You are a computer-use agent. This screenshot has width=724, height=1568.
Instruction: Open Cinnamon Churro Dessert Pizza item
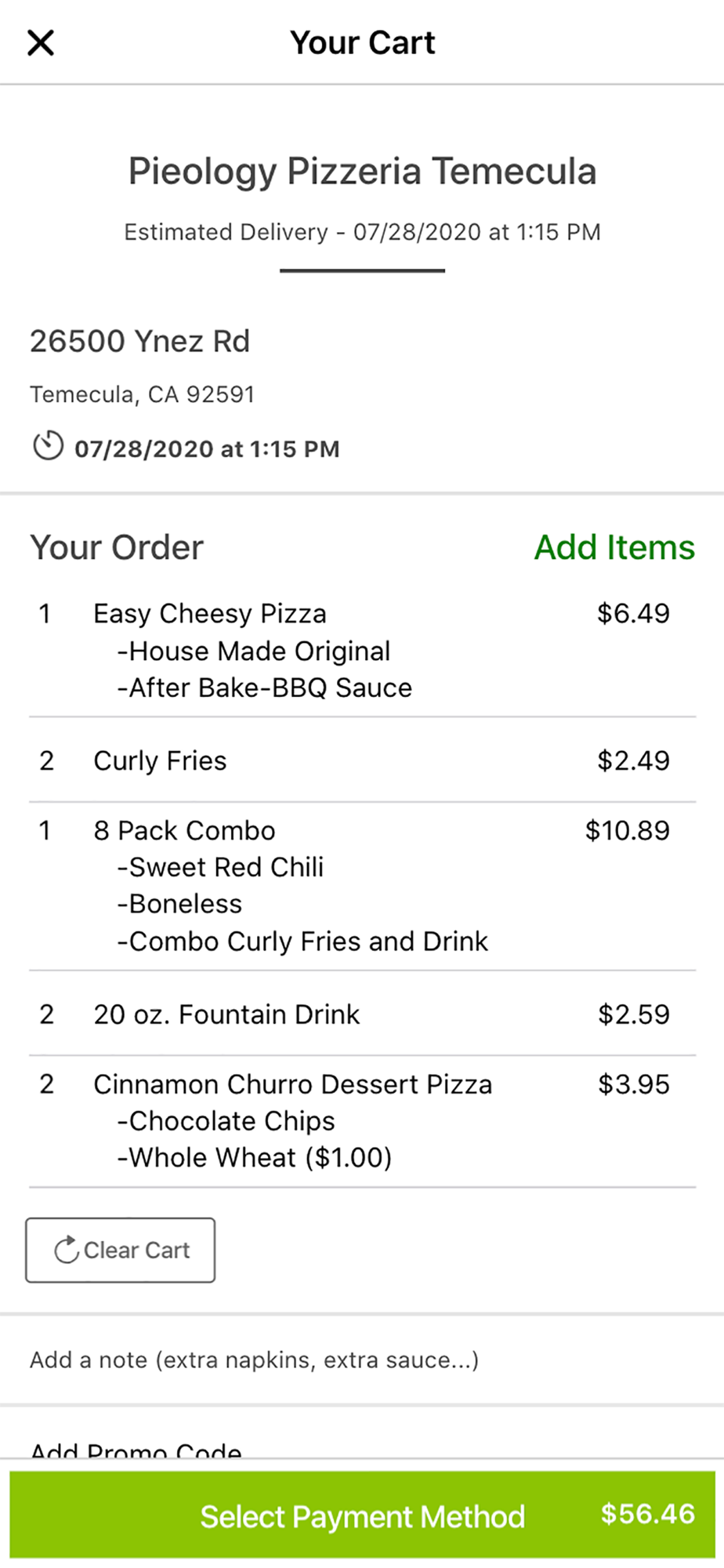[x=362, y=1121]
